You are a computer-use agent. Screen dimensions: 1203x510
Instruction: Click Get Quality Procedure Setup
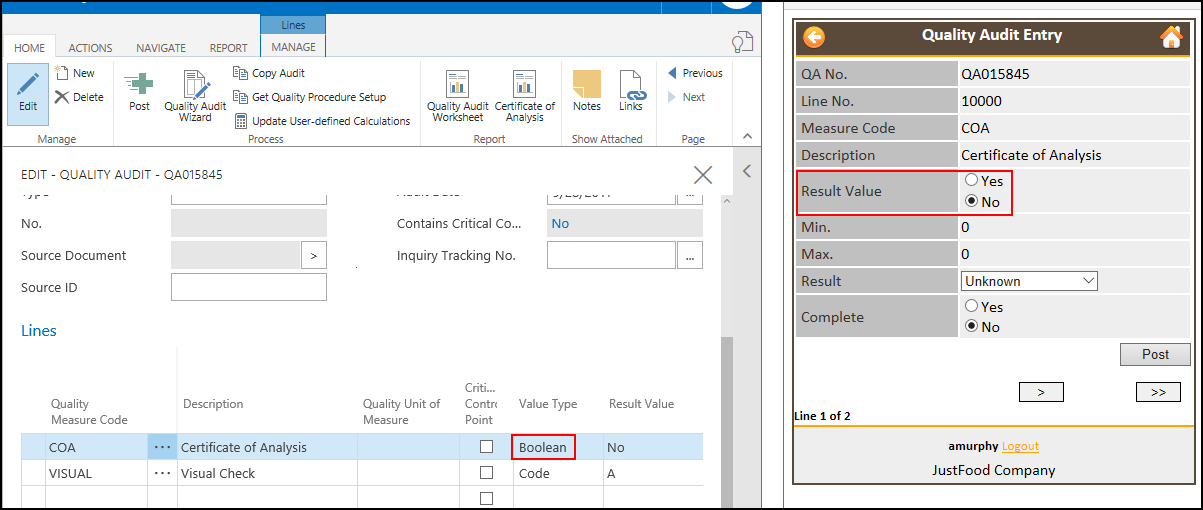[309, 97]
